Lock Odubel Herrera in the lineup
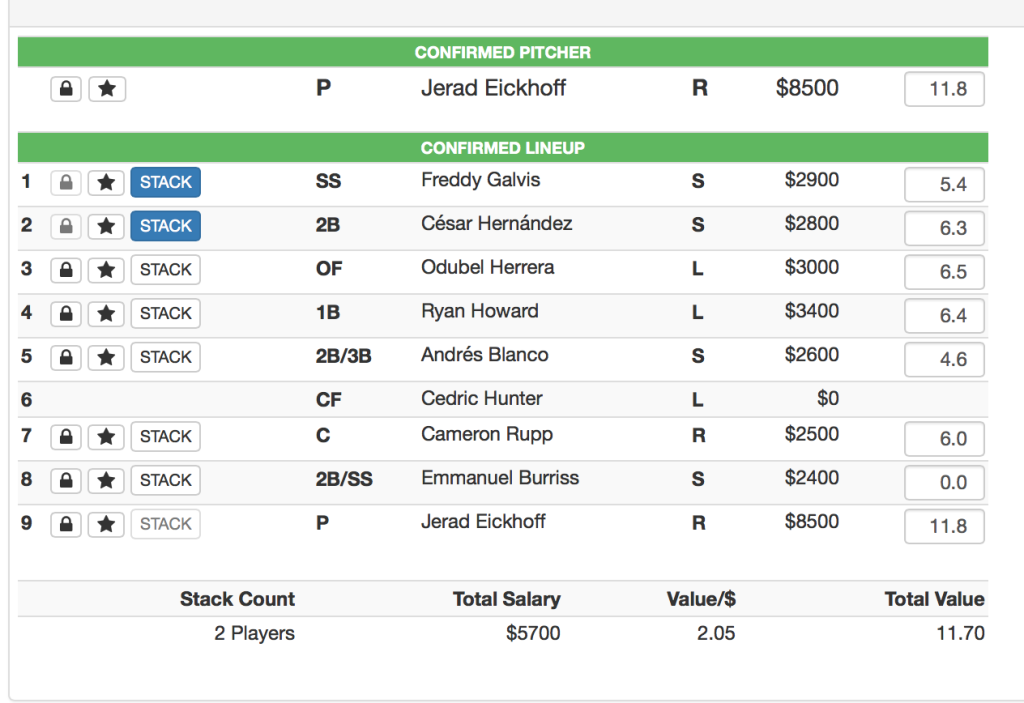The width and height of the screenshot is (1024, 703). [66, 270]
